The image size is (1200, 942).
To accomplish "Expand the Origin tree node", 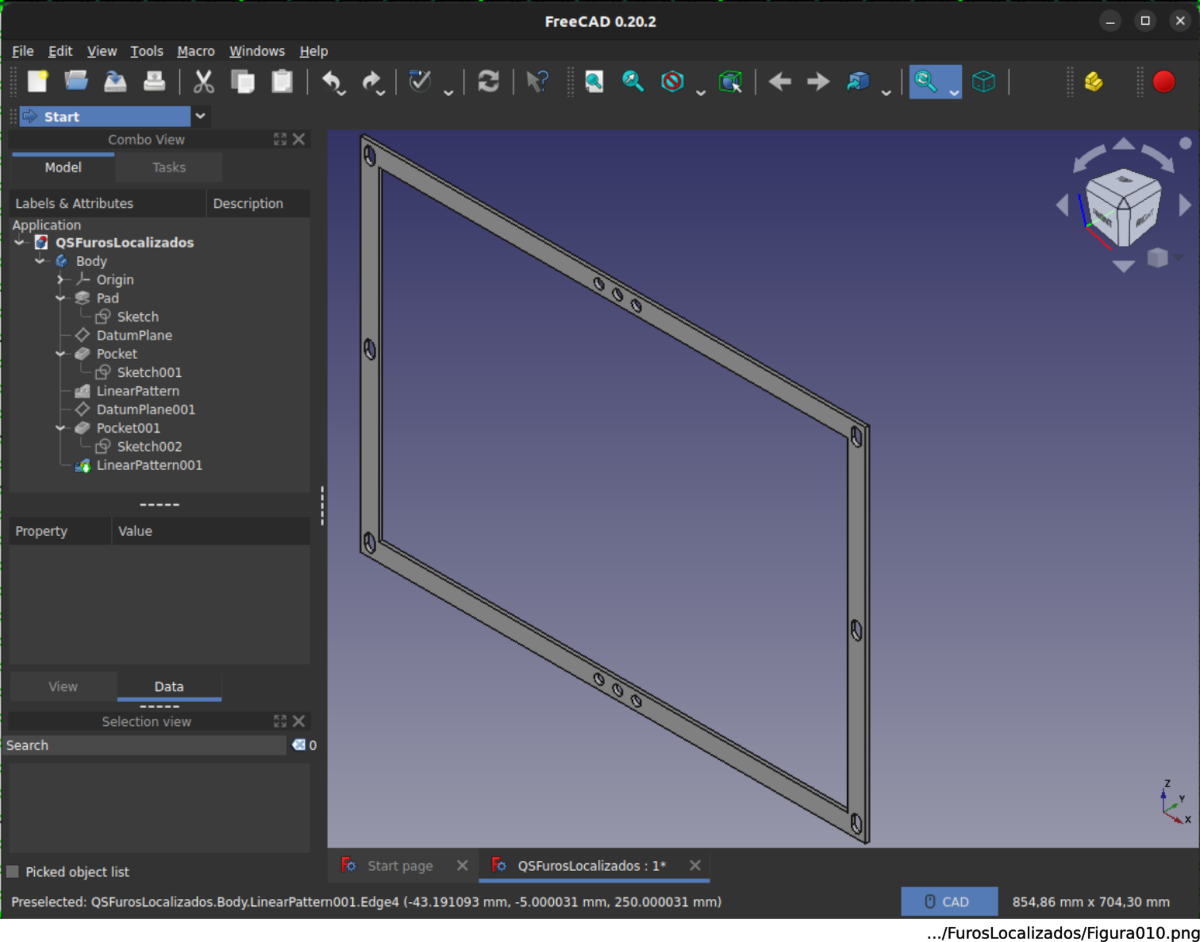I will point(61,280).
